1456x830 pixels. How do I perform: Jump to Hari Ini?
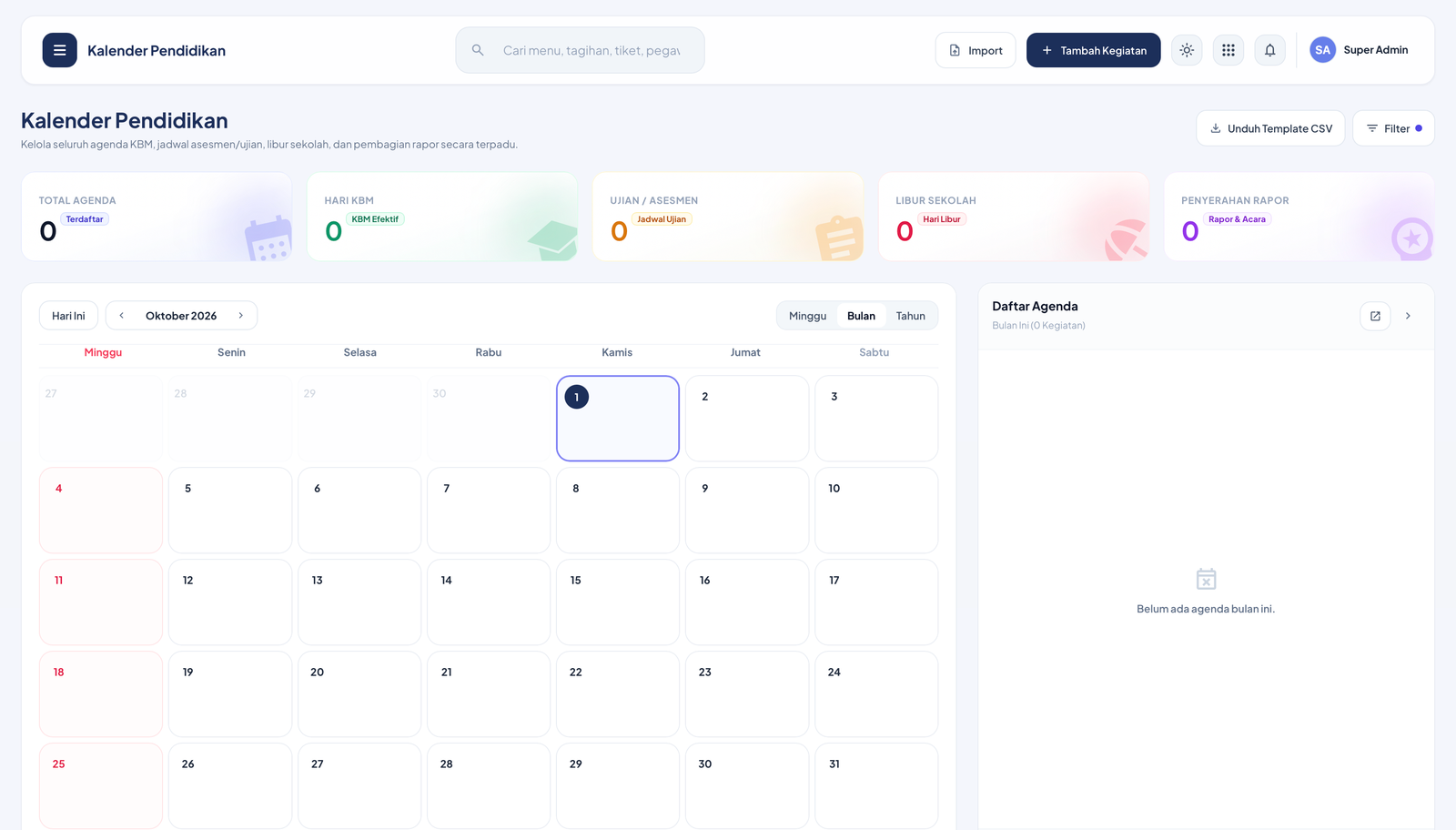pos(68,316)
